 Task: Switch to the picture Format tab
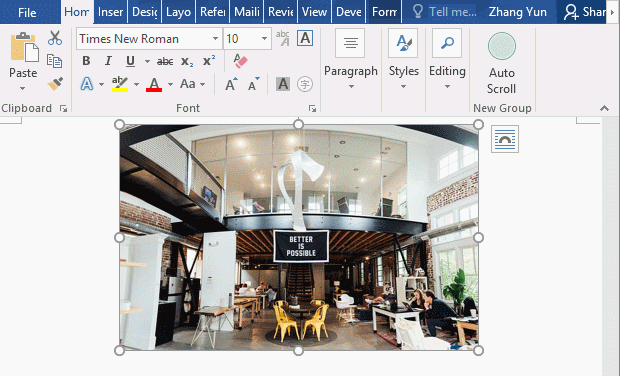tap(384, 12)
